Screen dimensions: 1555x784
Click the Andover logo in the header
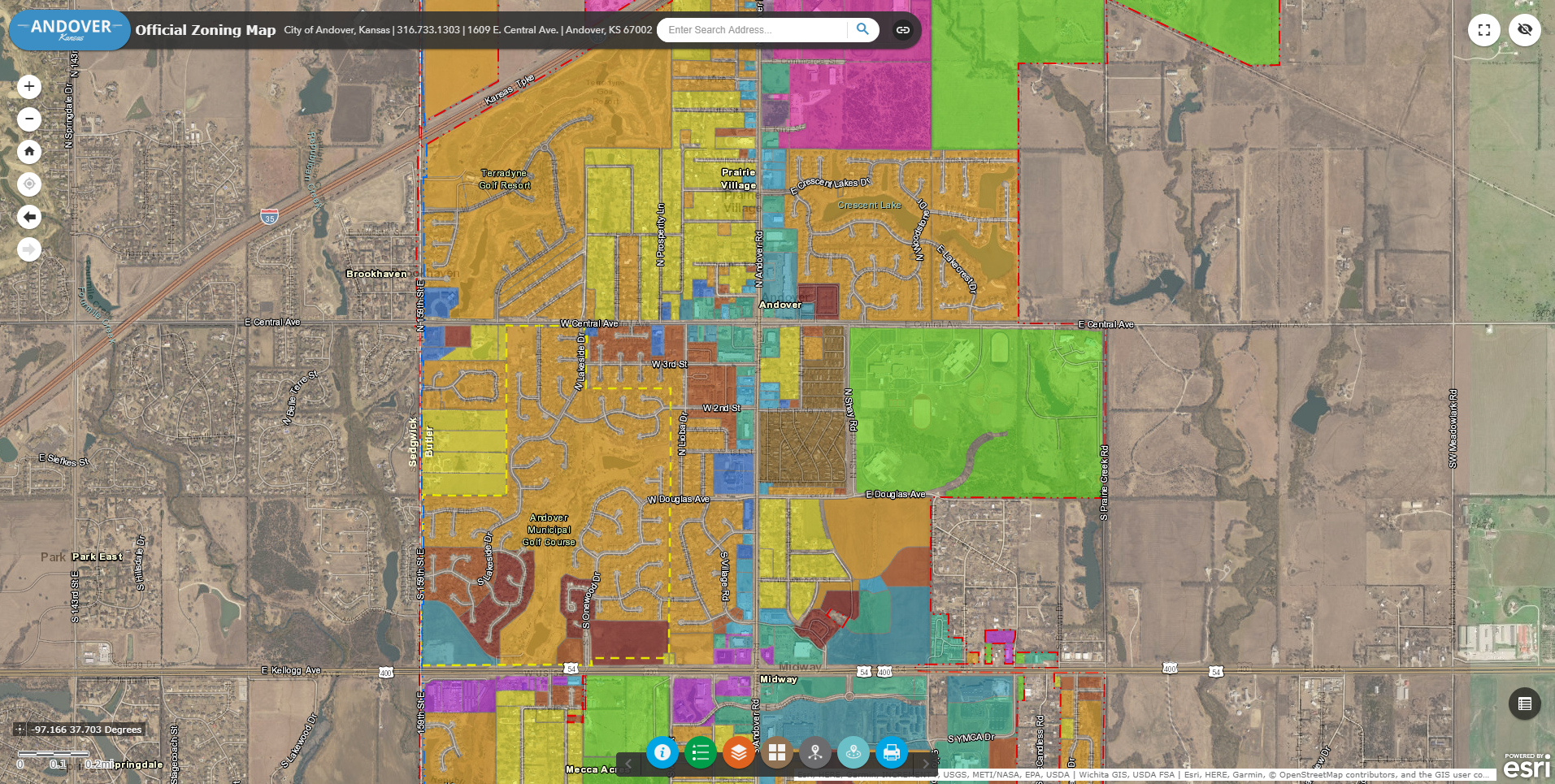tap(69, 29)
